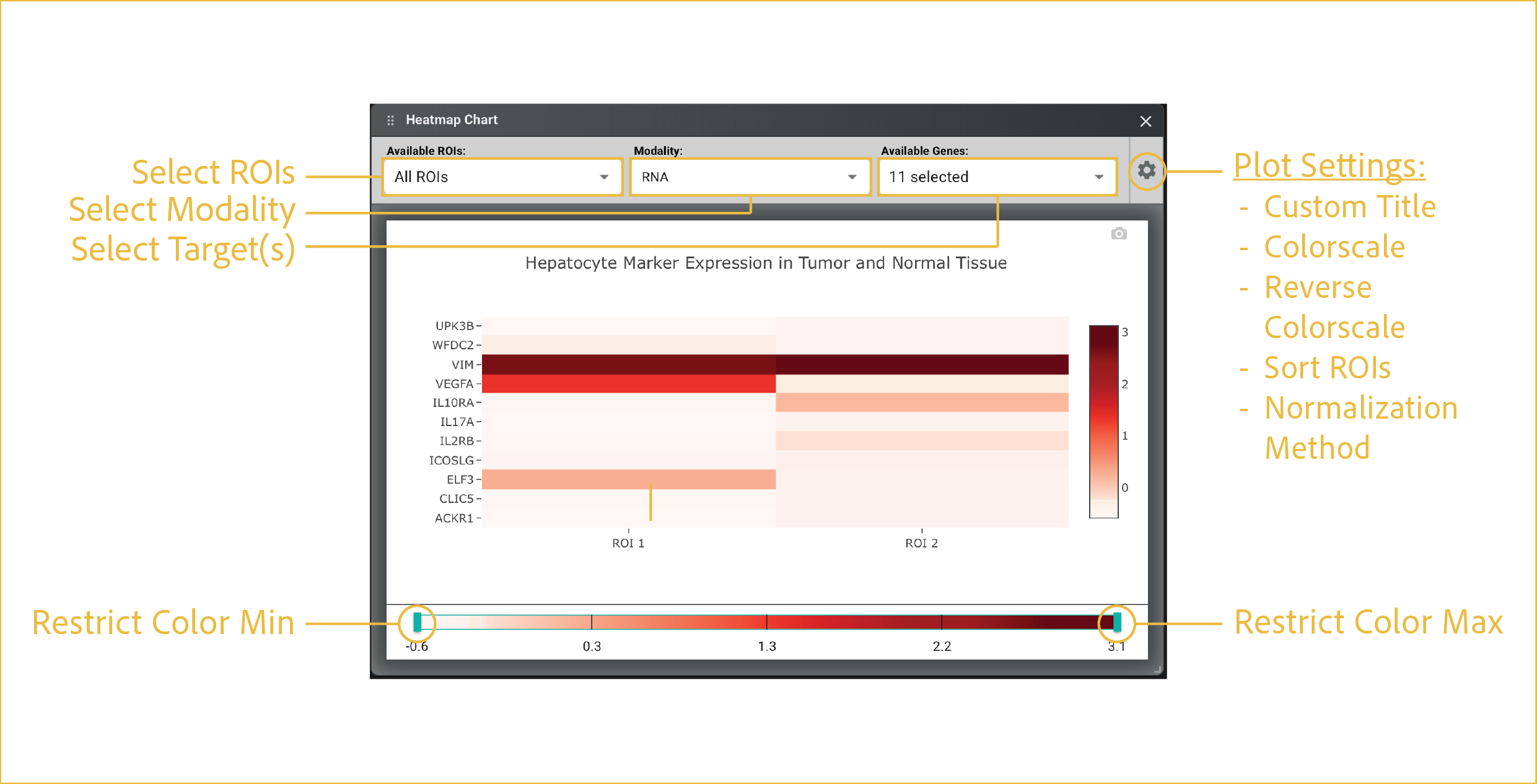
Task: Click the 0.3 tick on color slider
Action: [x=592, y=646]
